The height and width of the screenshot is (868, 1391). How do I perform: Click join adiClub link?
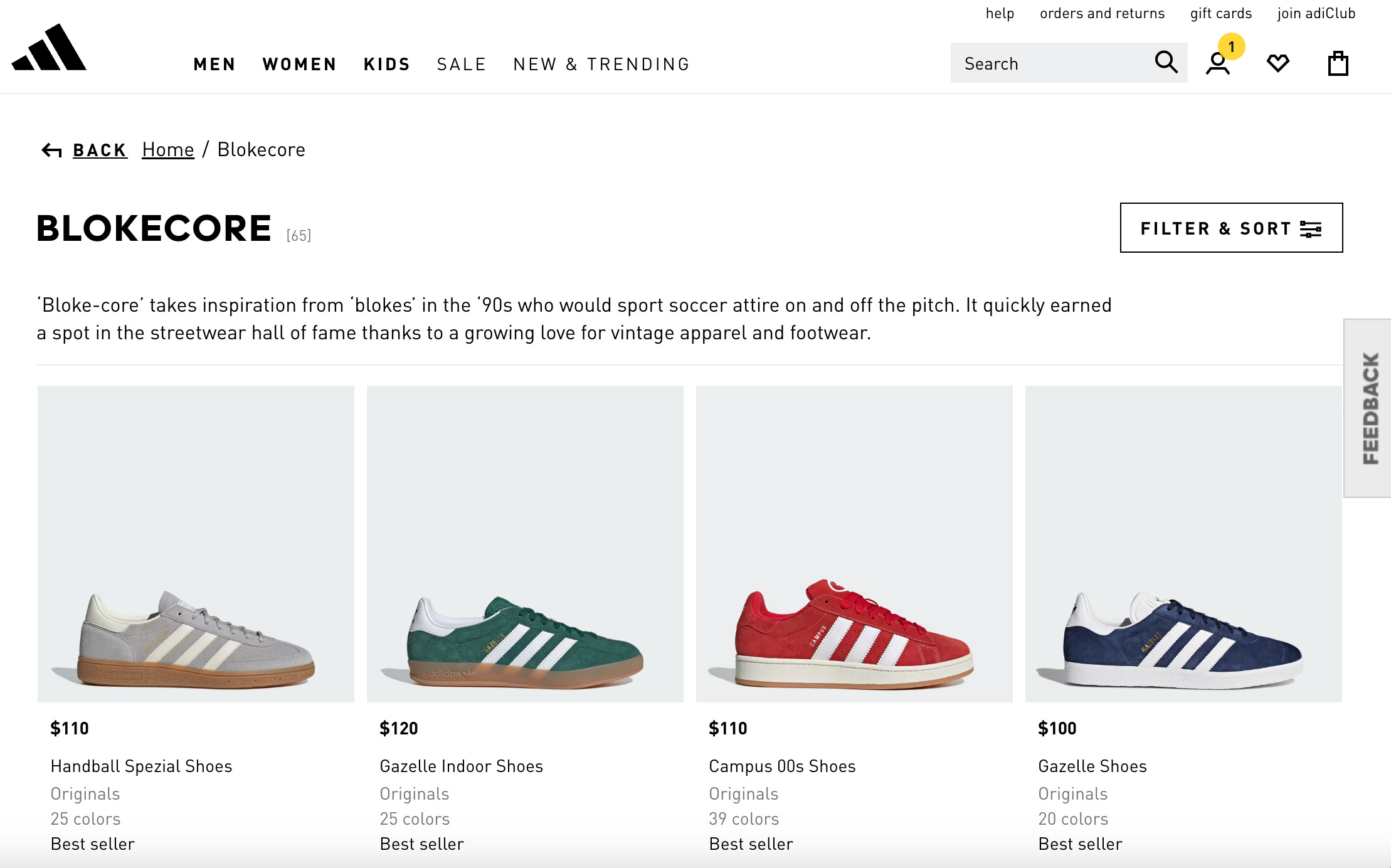[x=1316, y=13]
